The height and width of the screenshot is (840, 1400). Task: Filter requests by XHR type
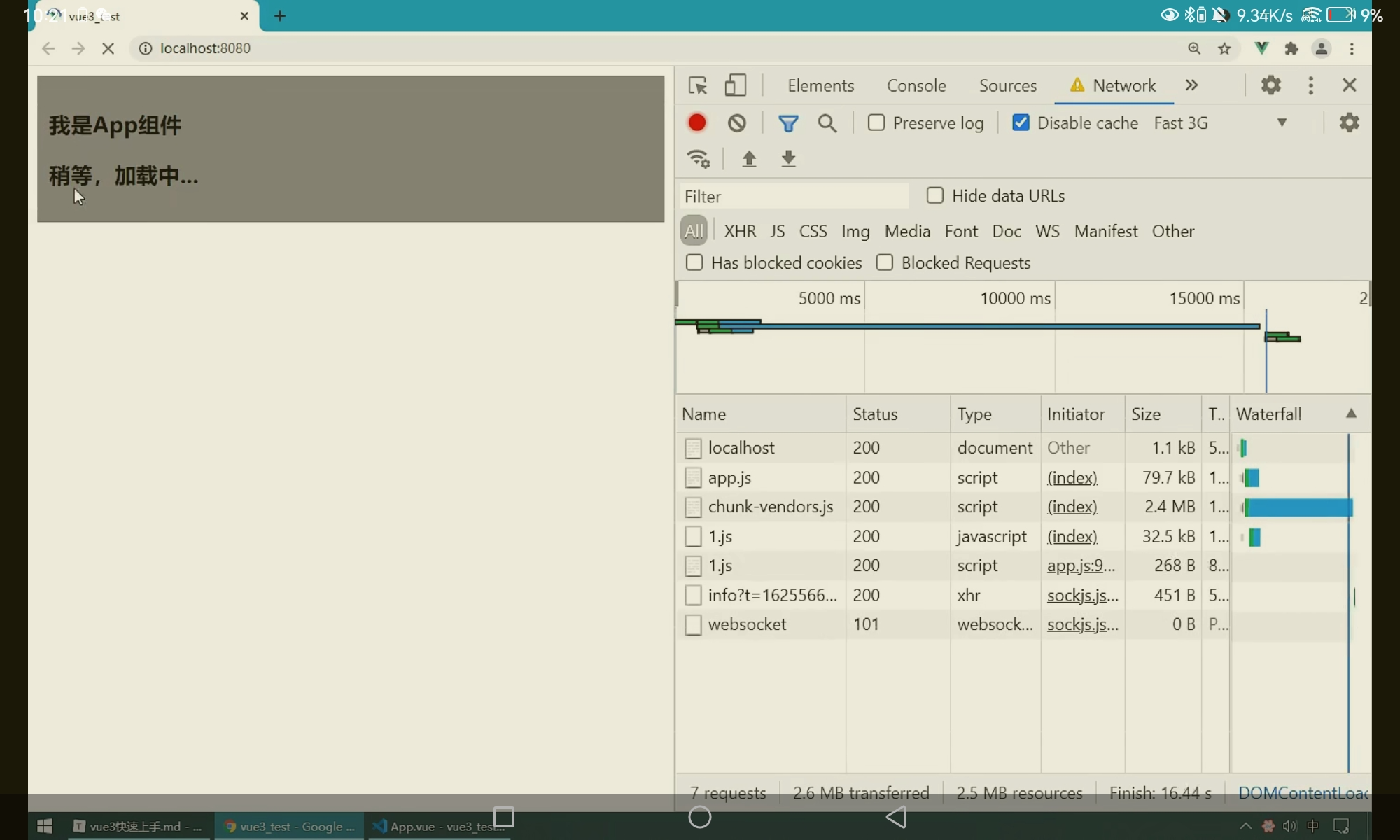pos(740,231)
